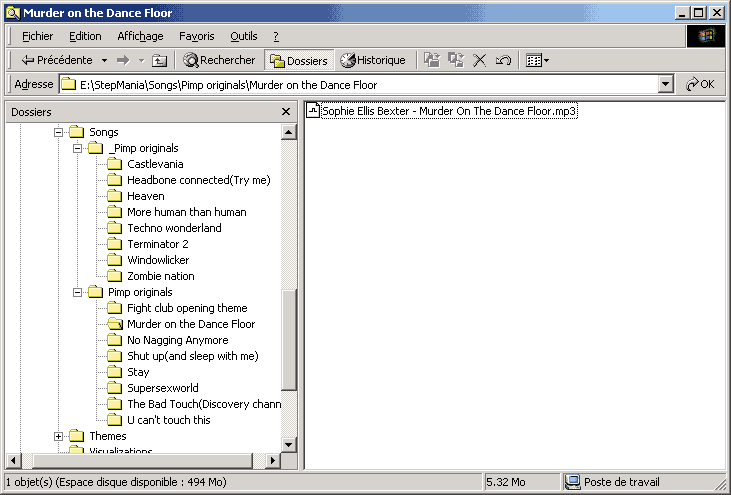Click the title bar explorer icon

(x=13, y=13)
